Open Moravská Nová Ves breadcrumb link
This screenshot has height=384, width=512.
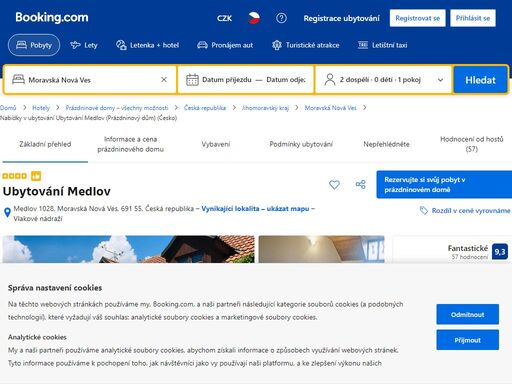[330, 108]
